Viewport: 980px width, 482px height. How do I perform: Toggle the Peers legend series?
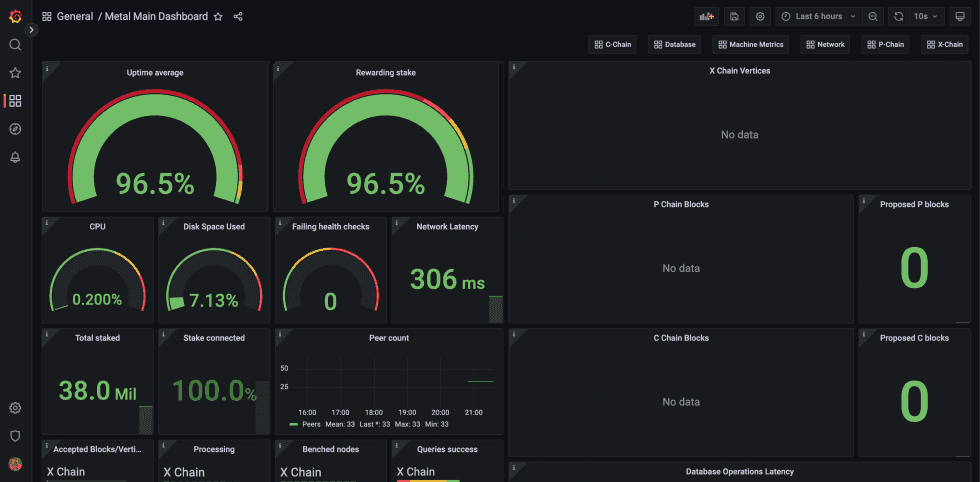tap(307, 424)
